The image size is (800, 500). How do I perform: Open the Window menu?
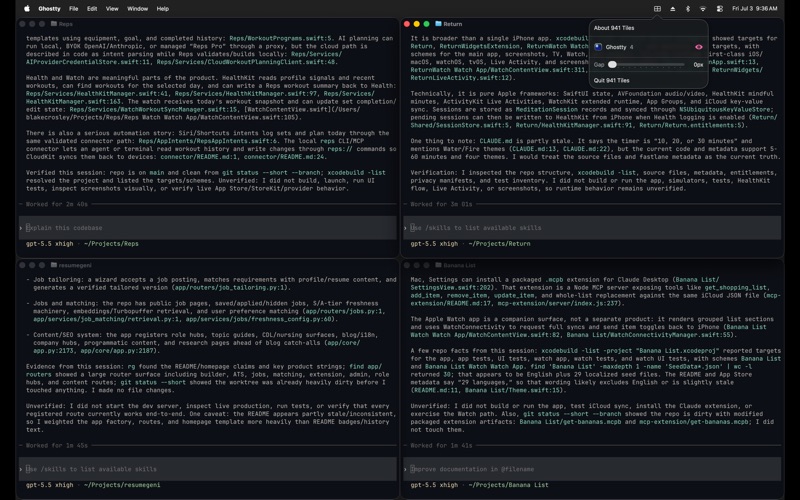point(137,9)
